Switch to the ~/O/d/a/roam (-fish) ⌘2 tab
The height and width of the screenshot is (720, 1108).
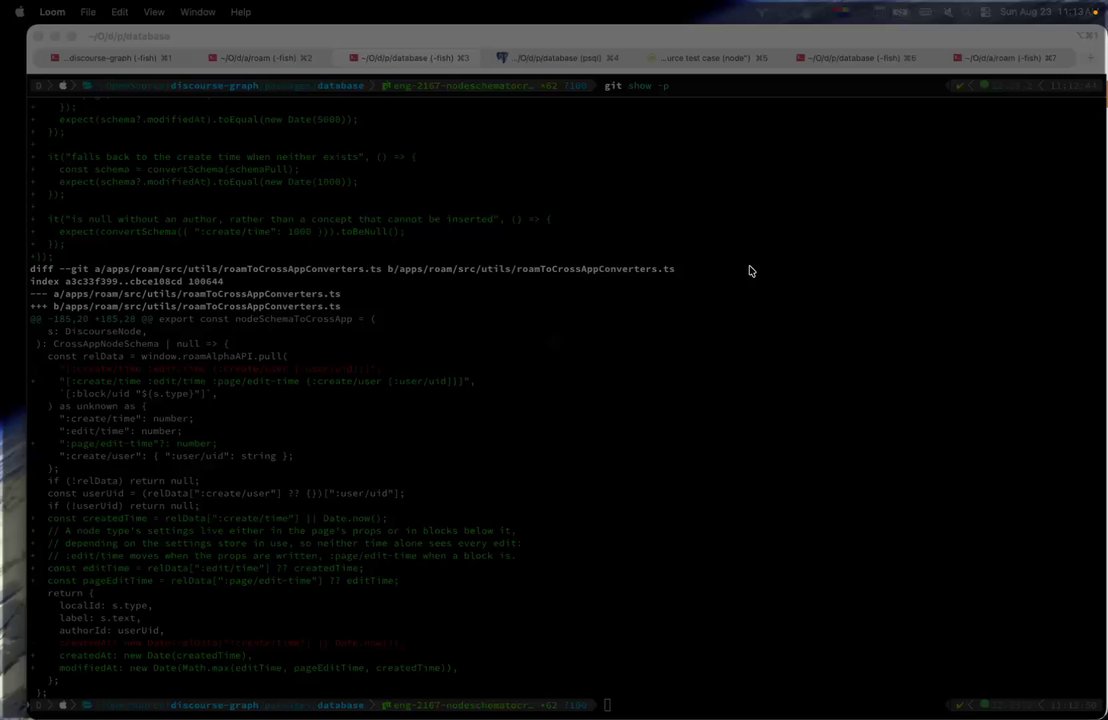pyautogui.click(x=260, y=58)
